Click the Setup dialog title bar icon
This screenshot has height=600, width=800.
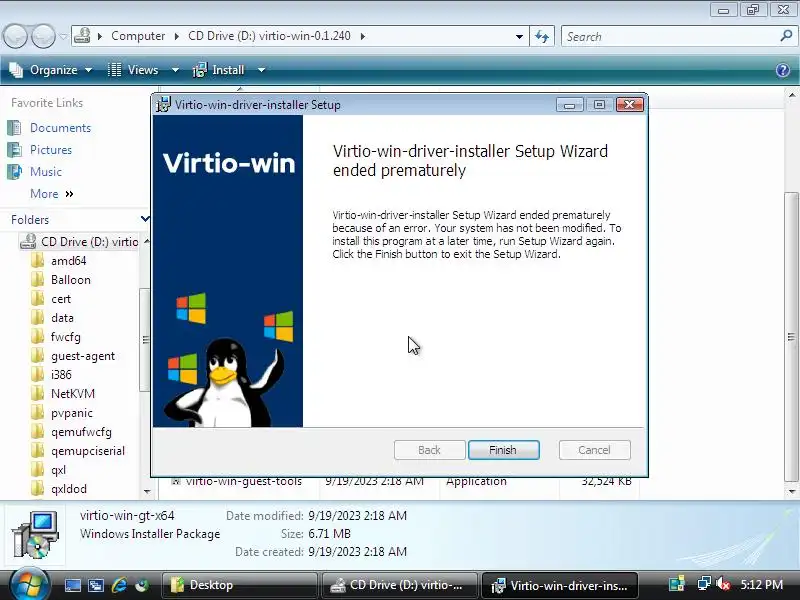[164, 105]
